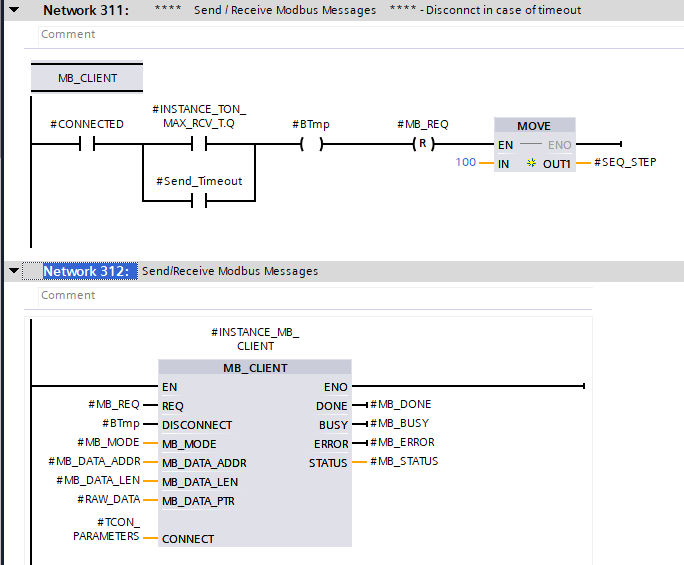
Task: Select the #MB_STATUS output operand
Action: coord(404,462)
